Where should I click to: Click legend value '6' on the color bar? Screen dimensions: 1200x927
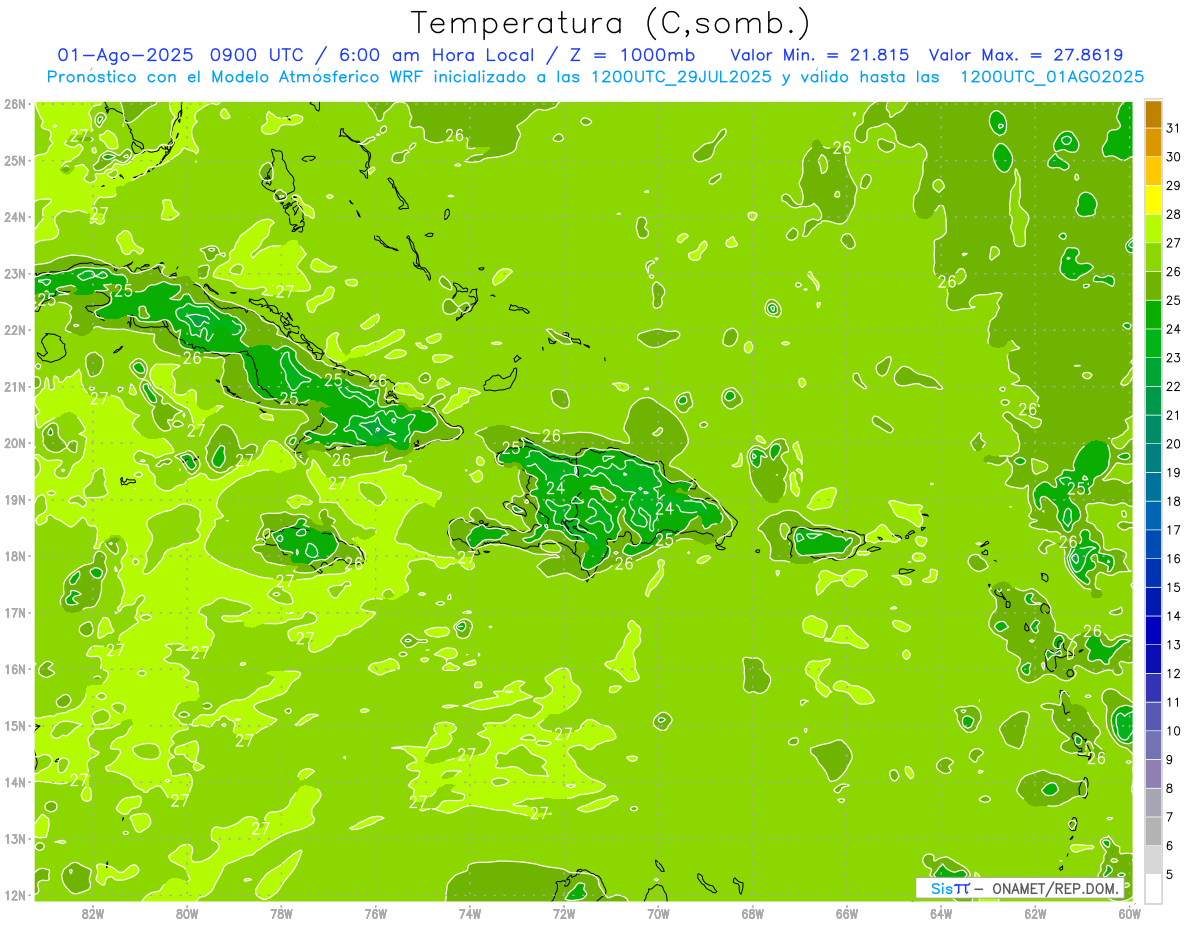tap(1169, 845)
